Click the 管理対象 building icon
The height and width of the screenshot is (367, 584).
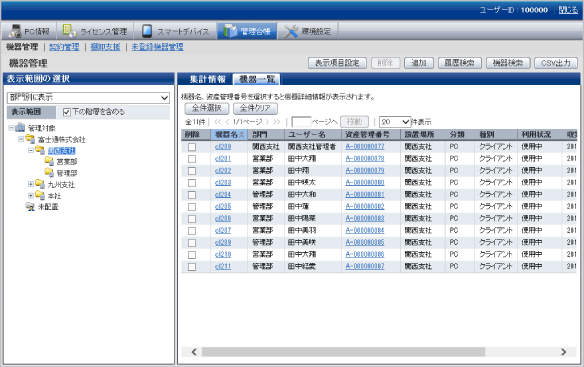pyautogui.click(x=20, y=128)
